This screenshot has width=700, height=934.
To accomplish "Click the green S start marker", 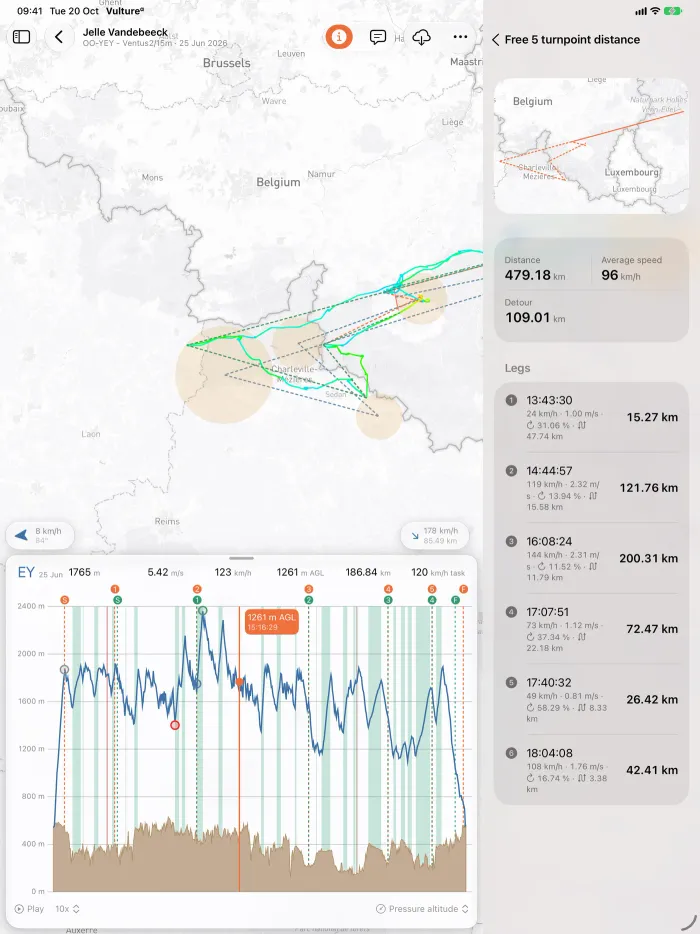I will click(117, 600).
